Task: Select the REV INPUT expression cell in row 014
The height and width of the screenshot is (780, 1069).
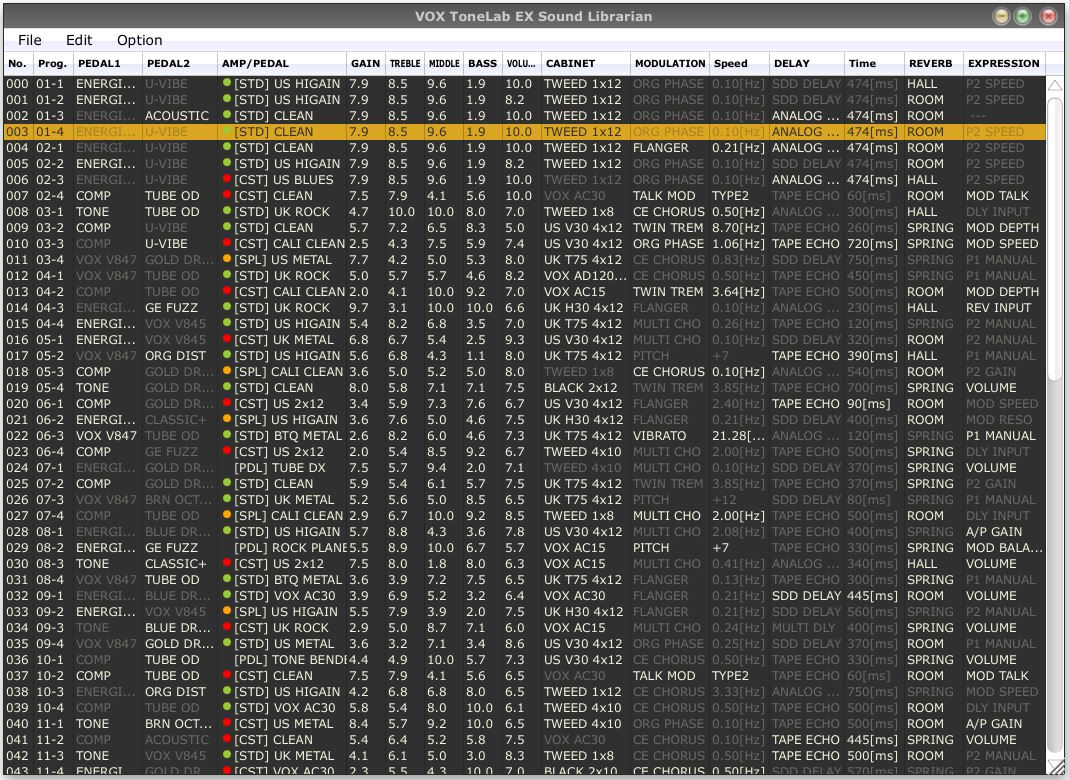Action: 998,308
